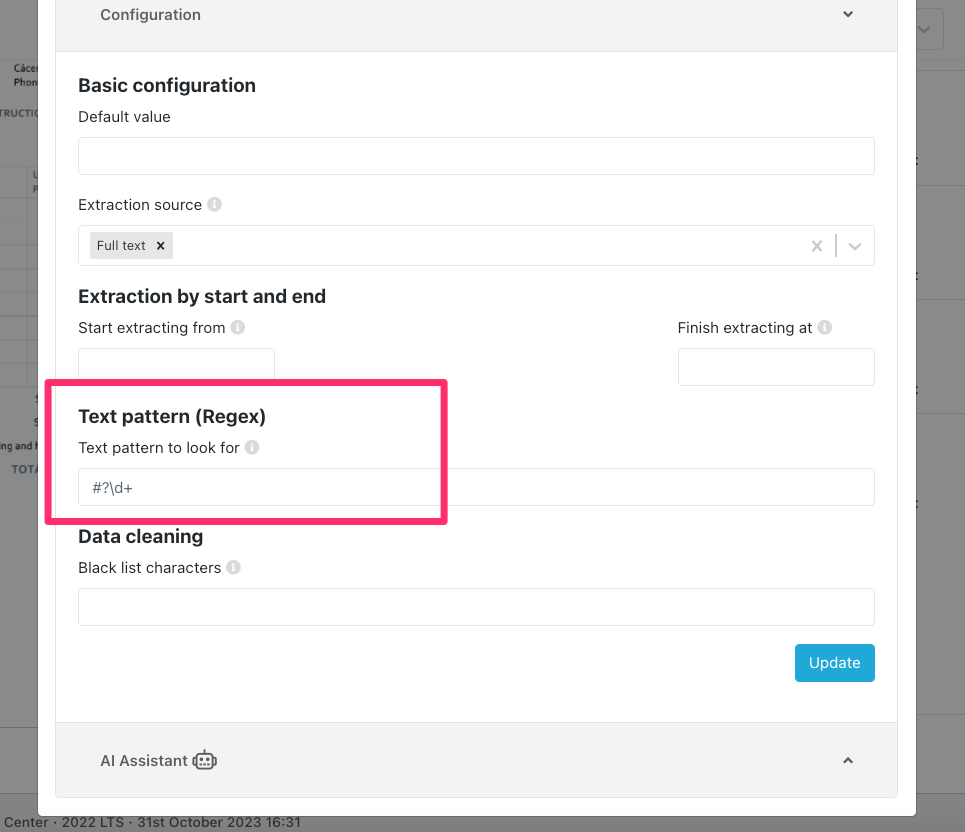This screenshot has height=832, width=965.
Task: Click info icon beside Text pattern to look for
Action: click(x=252, y=447)
